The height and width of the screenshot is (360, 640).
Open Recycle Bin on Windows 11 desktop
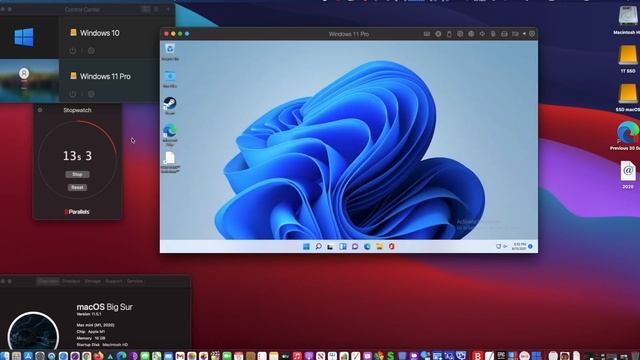click(170, 52)
